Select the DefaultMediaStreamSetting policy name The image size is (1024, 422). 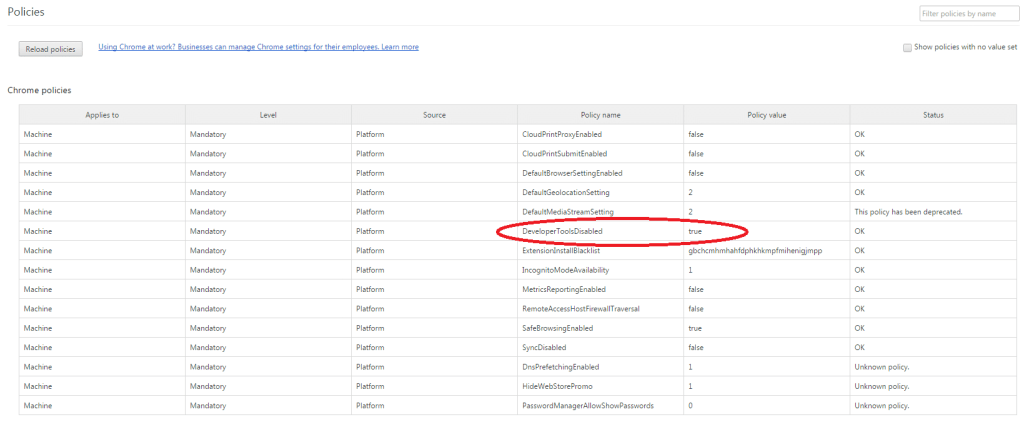coord(566,212)
